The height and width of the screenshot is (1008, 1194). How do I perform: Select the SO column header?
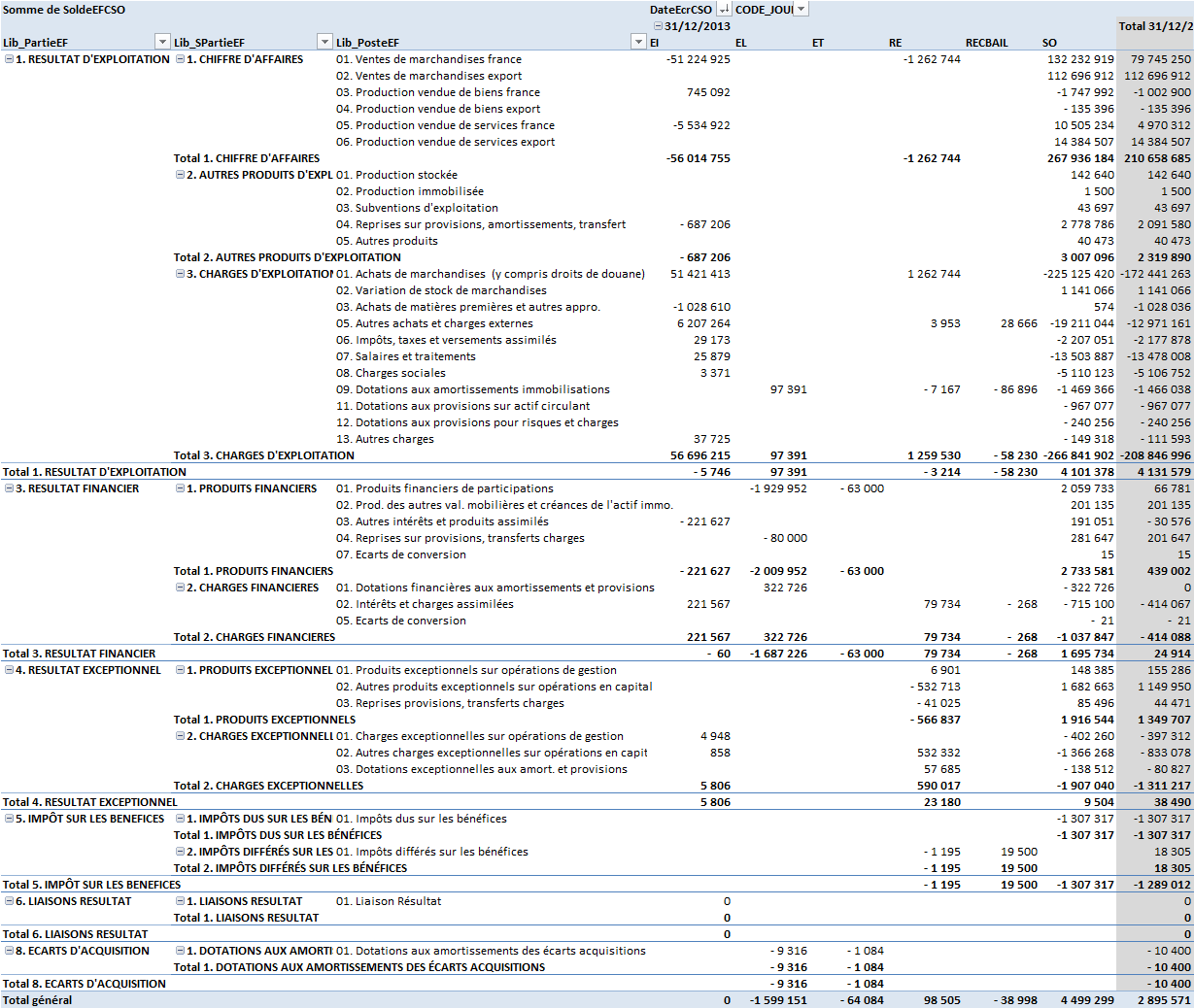pos(1049,43)
